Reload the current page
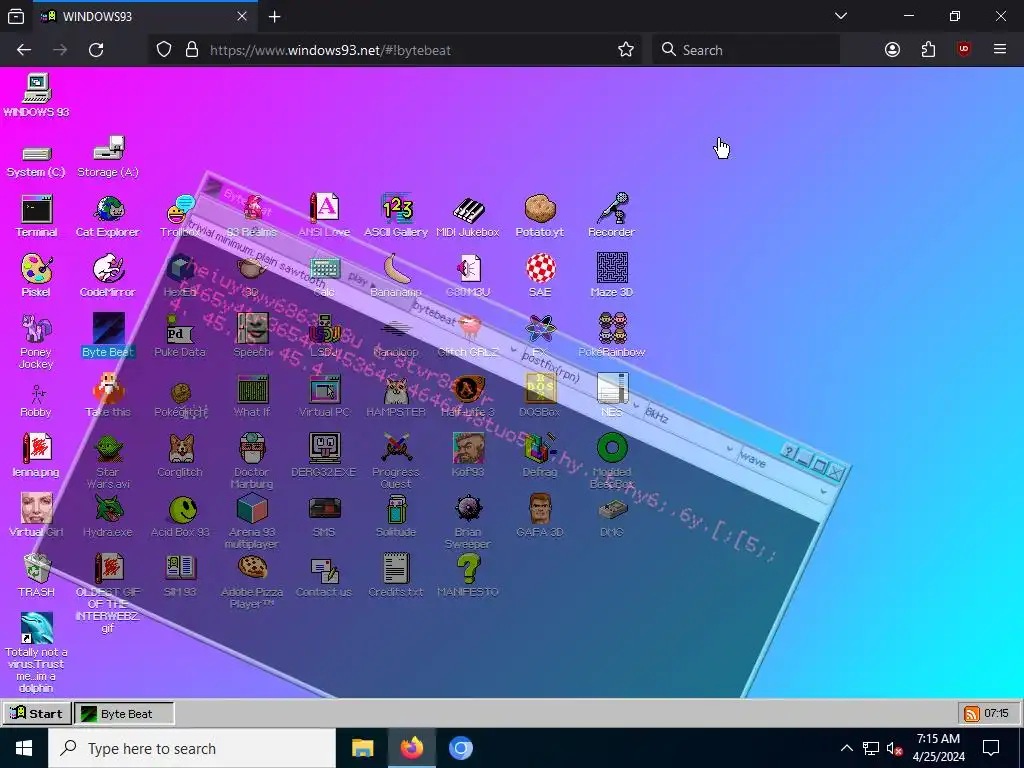This screenshot has height=768, width=1024. coord(96,50)
